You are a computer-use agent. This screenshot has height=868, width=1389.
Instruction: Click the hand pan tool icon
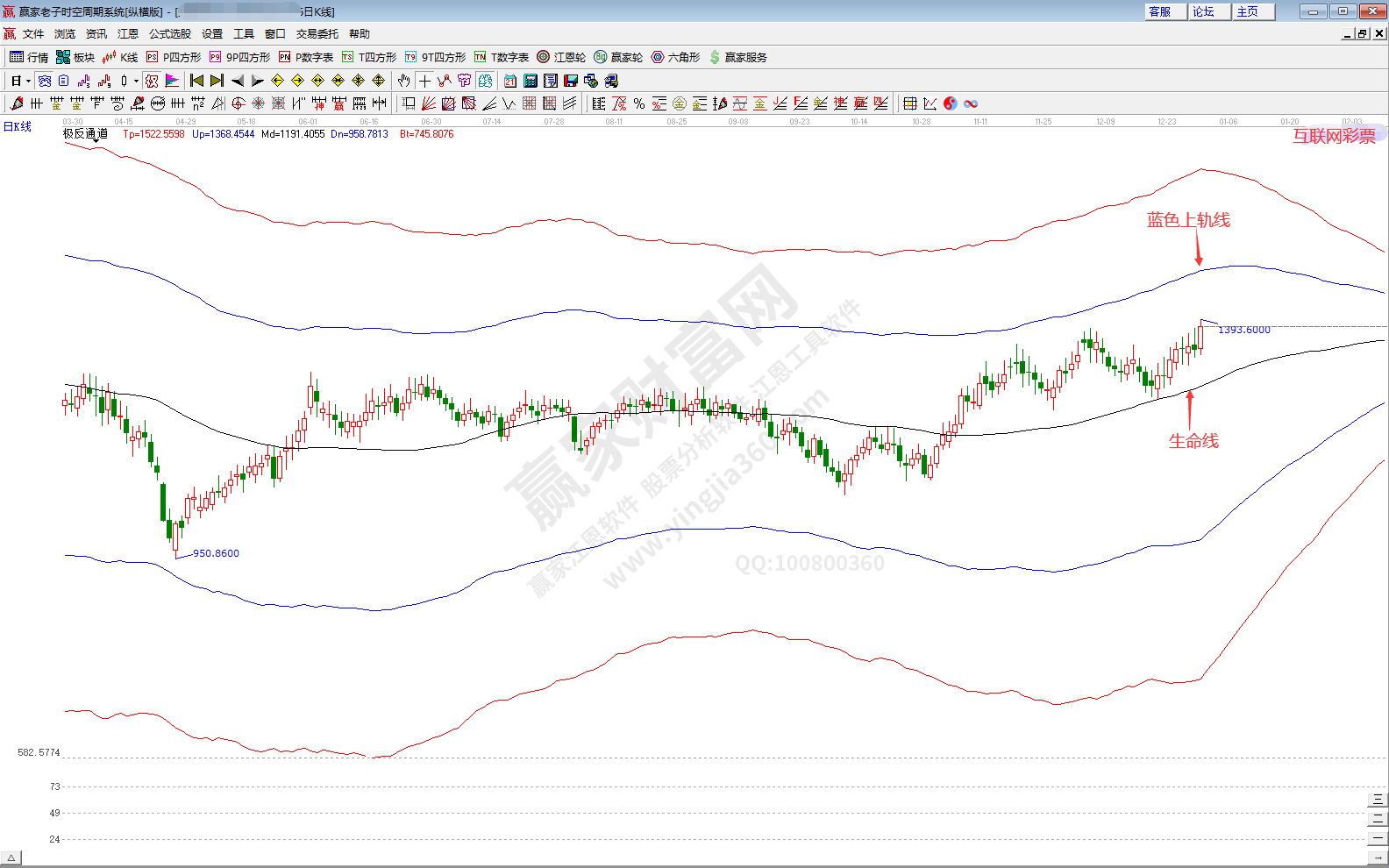(x=403, y=81)
